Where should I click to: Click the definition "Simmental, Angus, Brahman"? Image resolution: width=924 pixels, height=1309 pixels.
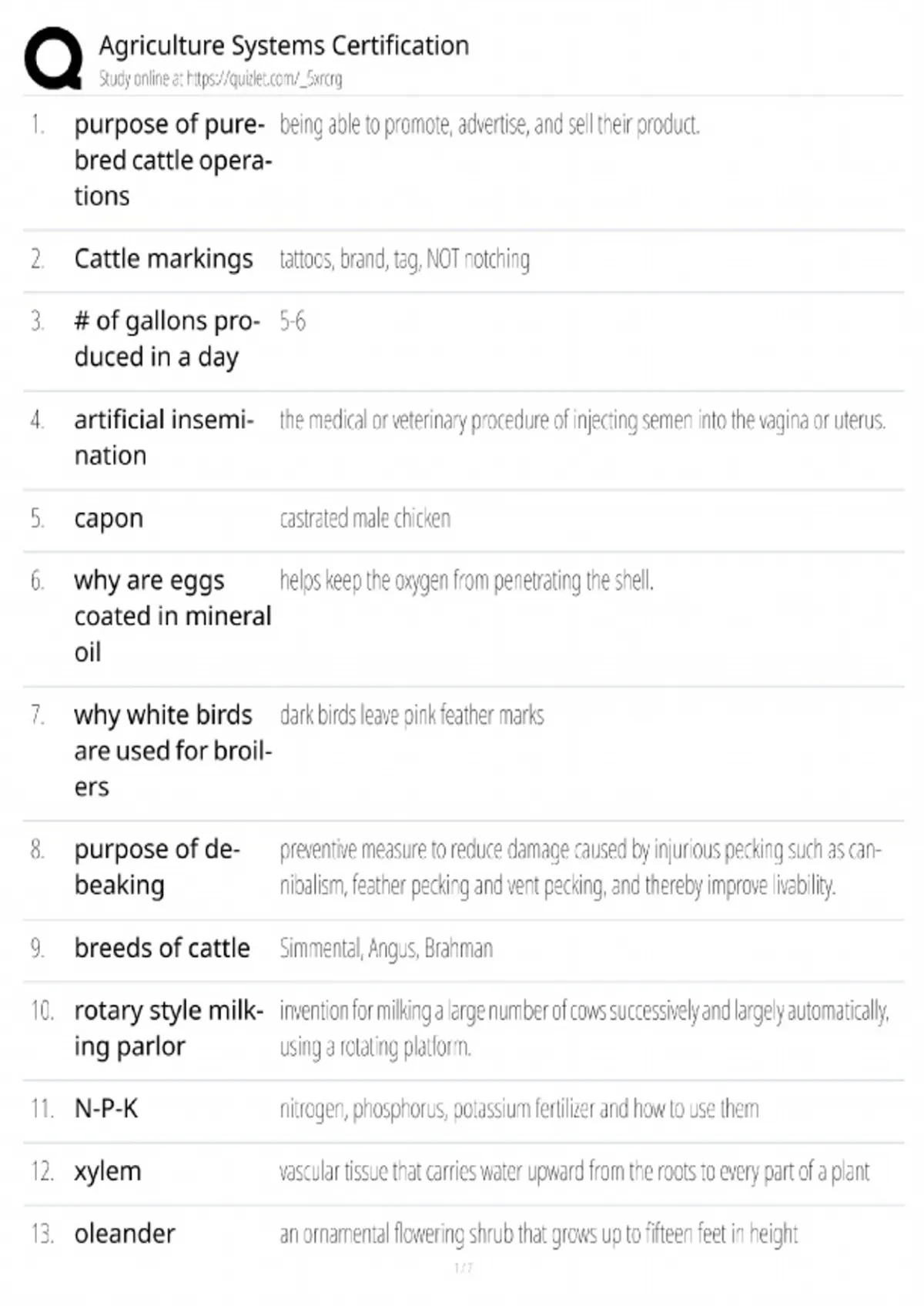click(x=386, y=948)
